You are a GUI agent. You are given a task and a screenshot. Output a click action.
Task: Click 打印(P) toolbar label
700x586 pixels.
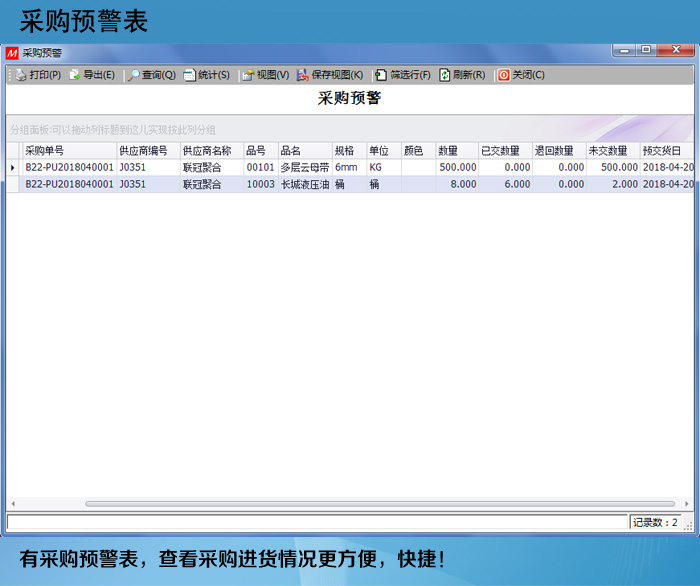pos(45,75)
